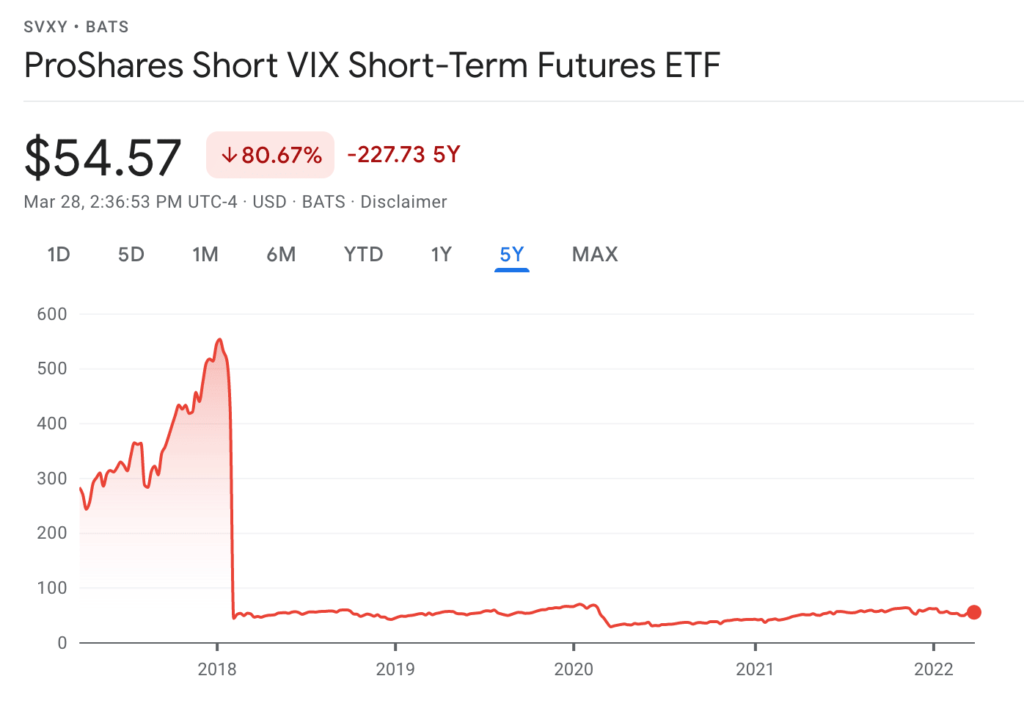Show the MAX time range
Image resolution: width=1024 pixels, height=709 pixels.
595,254
